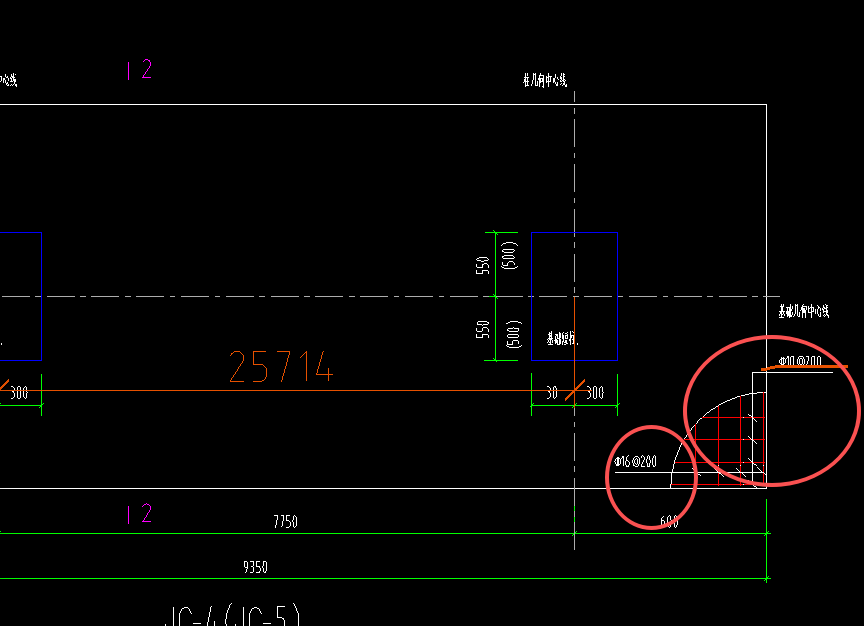Select the lower 550 vertical dimension
This screenshot has height=626, width=864.
coord(483,330)
